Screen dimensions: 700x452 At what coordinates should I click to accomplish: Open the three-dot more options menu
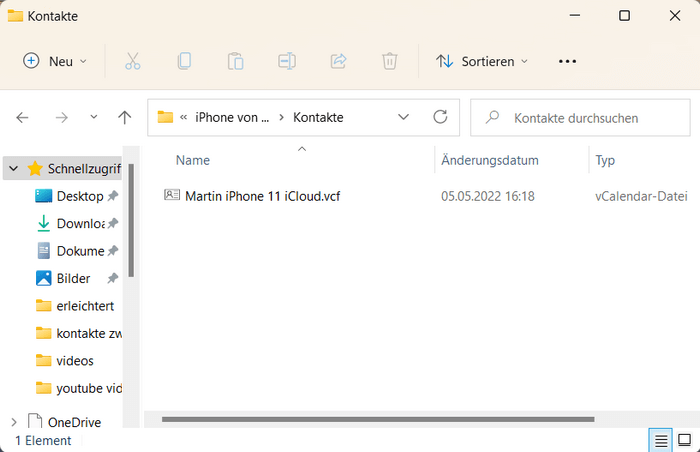pyautogui.click(x=567, y=61)
